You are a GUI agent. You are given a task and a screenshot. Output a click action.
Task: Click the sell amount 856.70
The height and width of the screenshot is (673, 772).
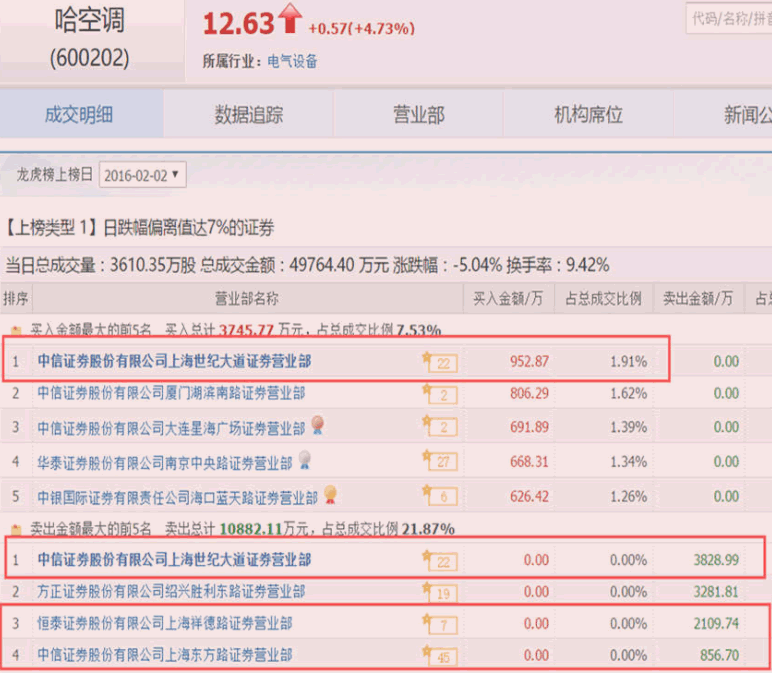point(720,655)
